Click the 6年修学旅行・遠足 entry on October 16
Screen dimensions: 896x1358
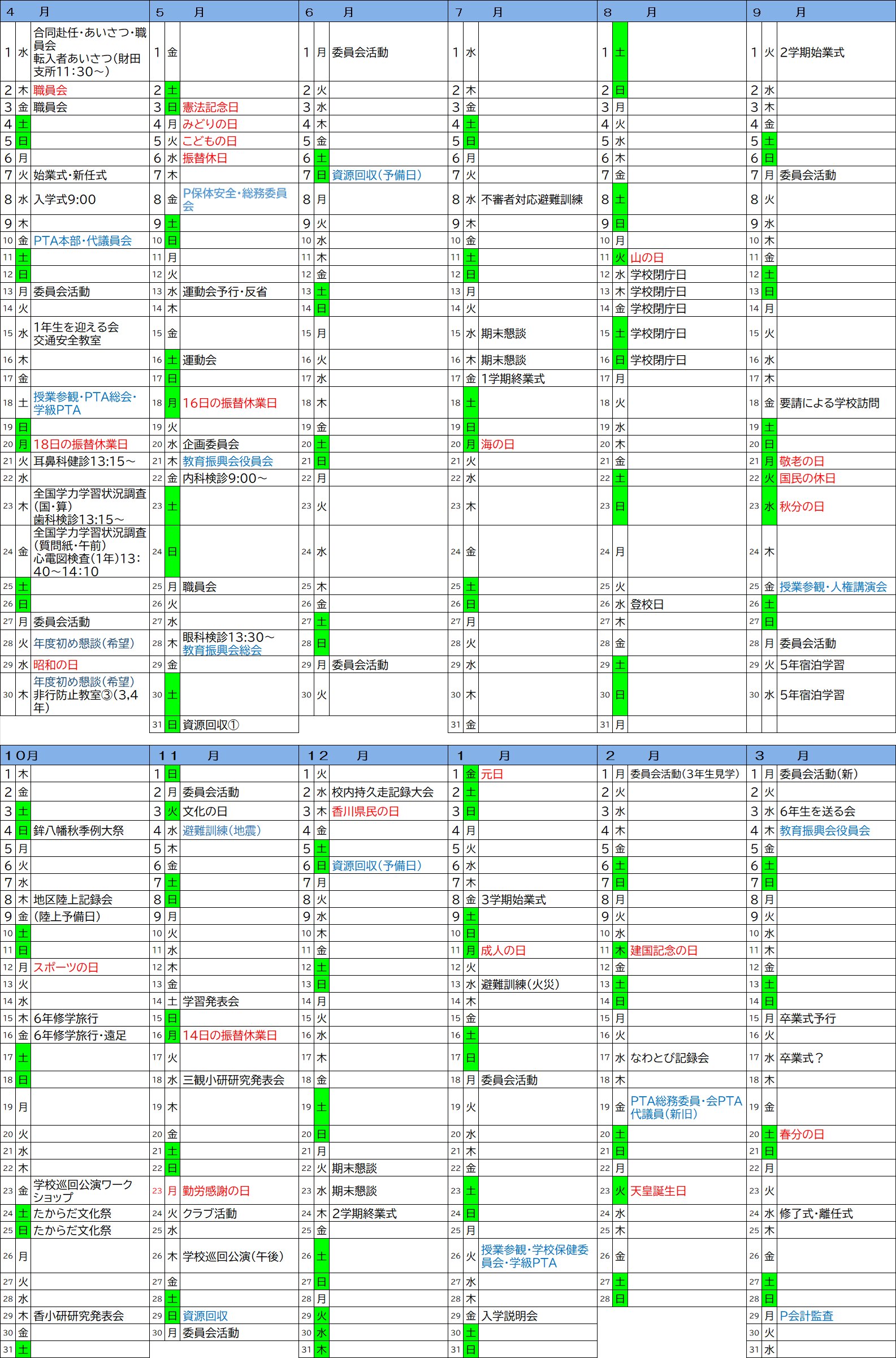click(x=80, y=1035)
